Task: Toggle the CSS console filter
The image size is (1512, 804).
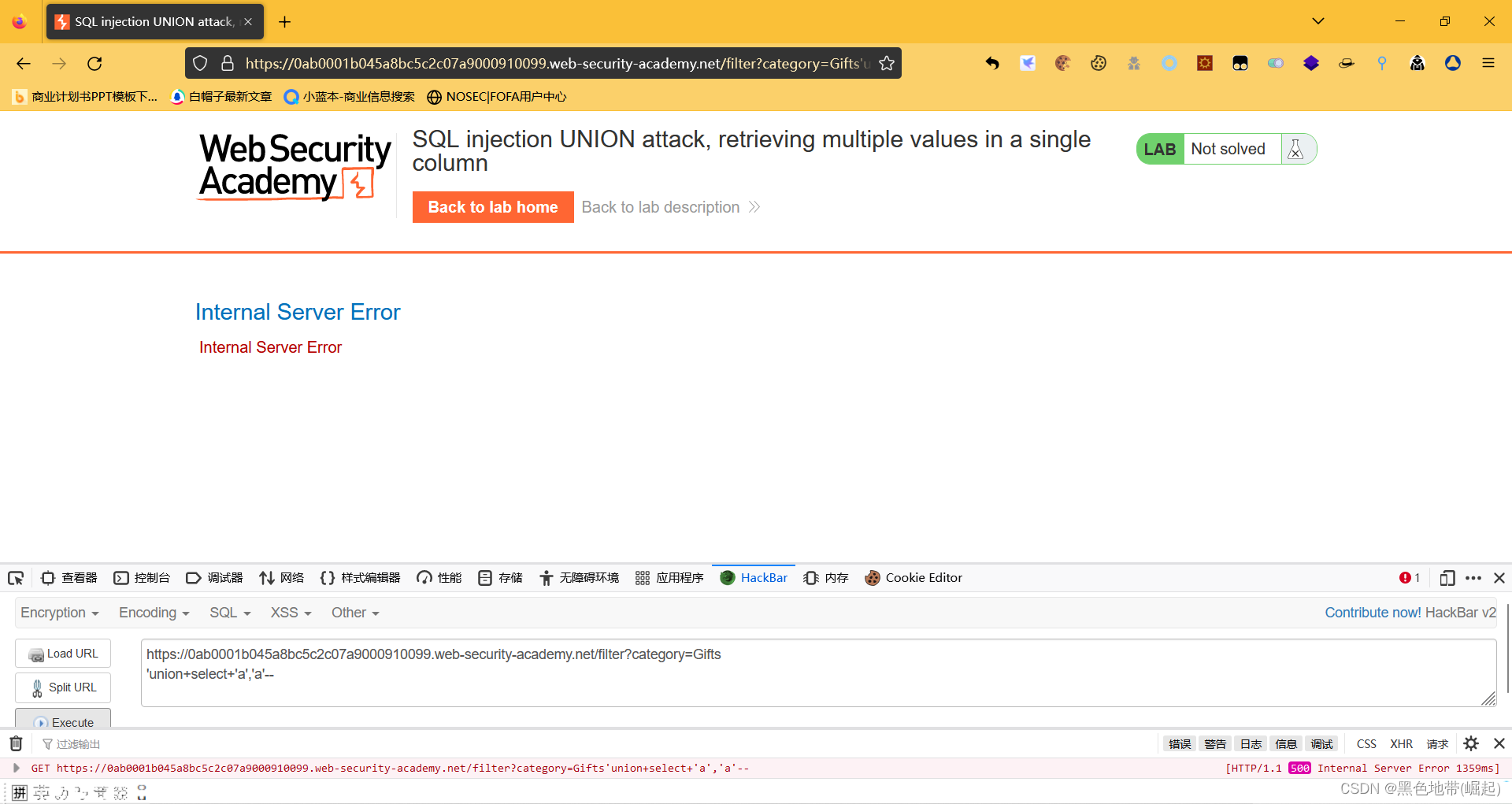Action: pos(1366,744)
